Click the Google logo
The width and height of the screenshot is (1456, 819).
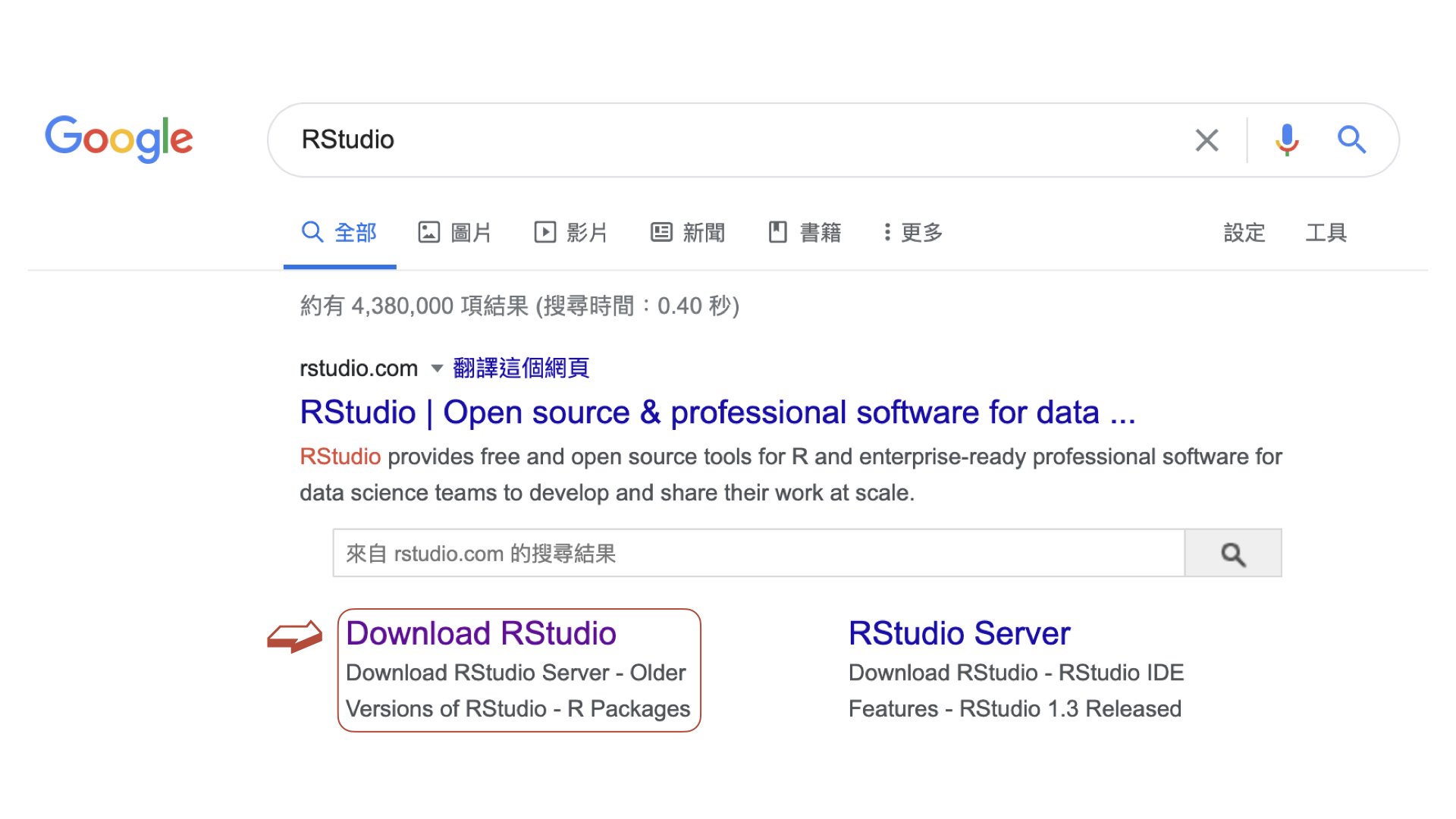(119, 139)
